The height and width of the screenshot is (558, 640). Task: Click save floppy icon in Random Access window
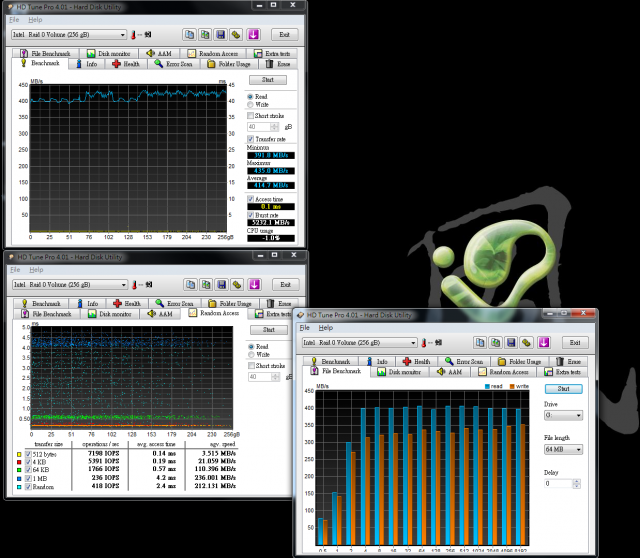222,285
